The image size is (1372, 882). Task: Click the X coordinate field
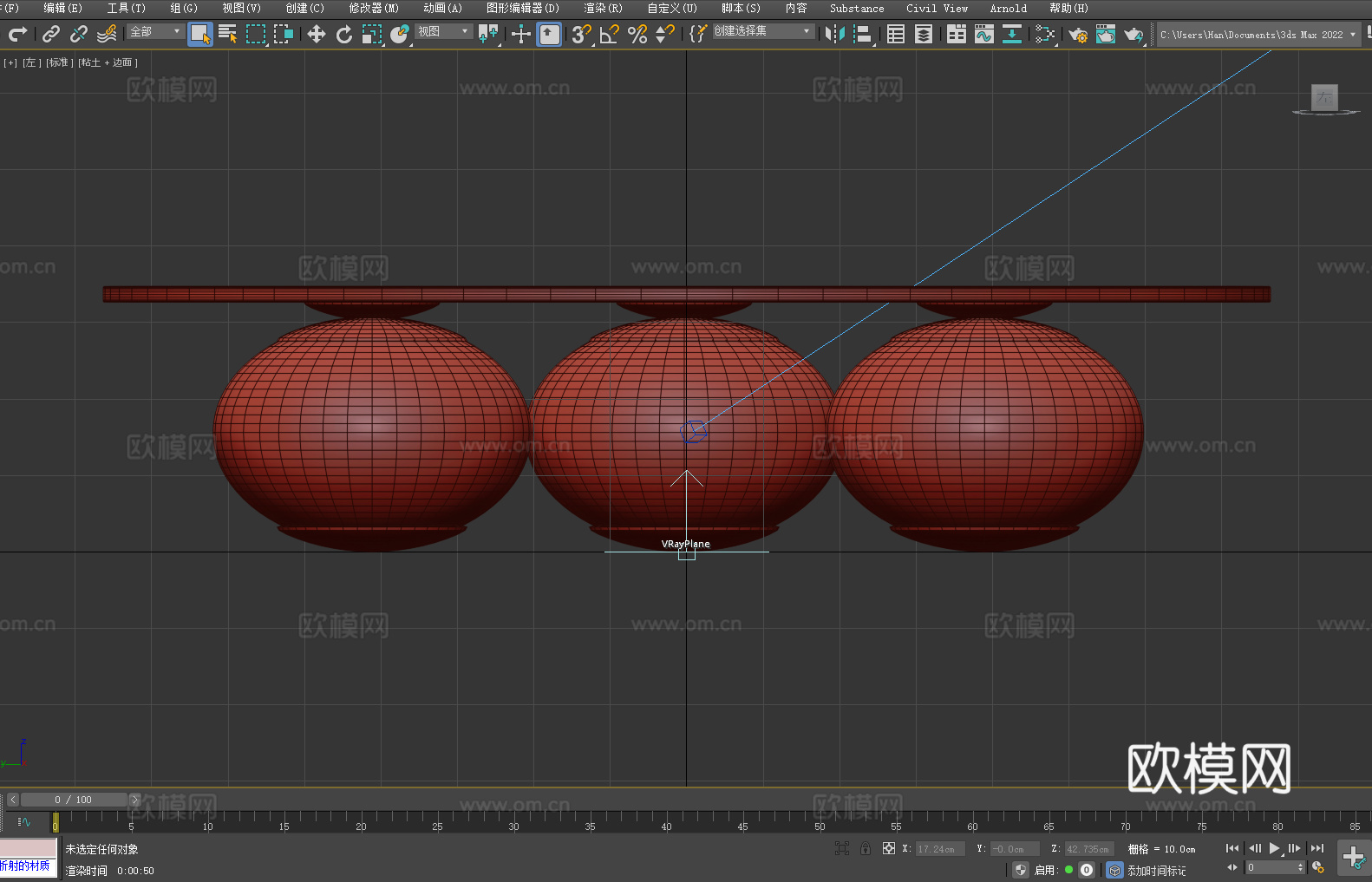point(940,849)
